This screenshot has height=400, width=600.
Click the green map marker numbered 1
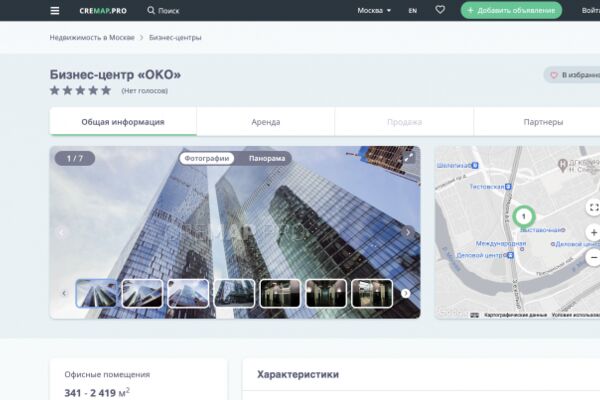[x=524, y=217]
